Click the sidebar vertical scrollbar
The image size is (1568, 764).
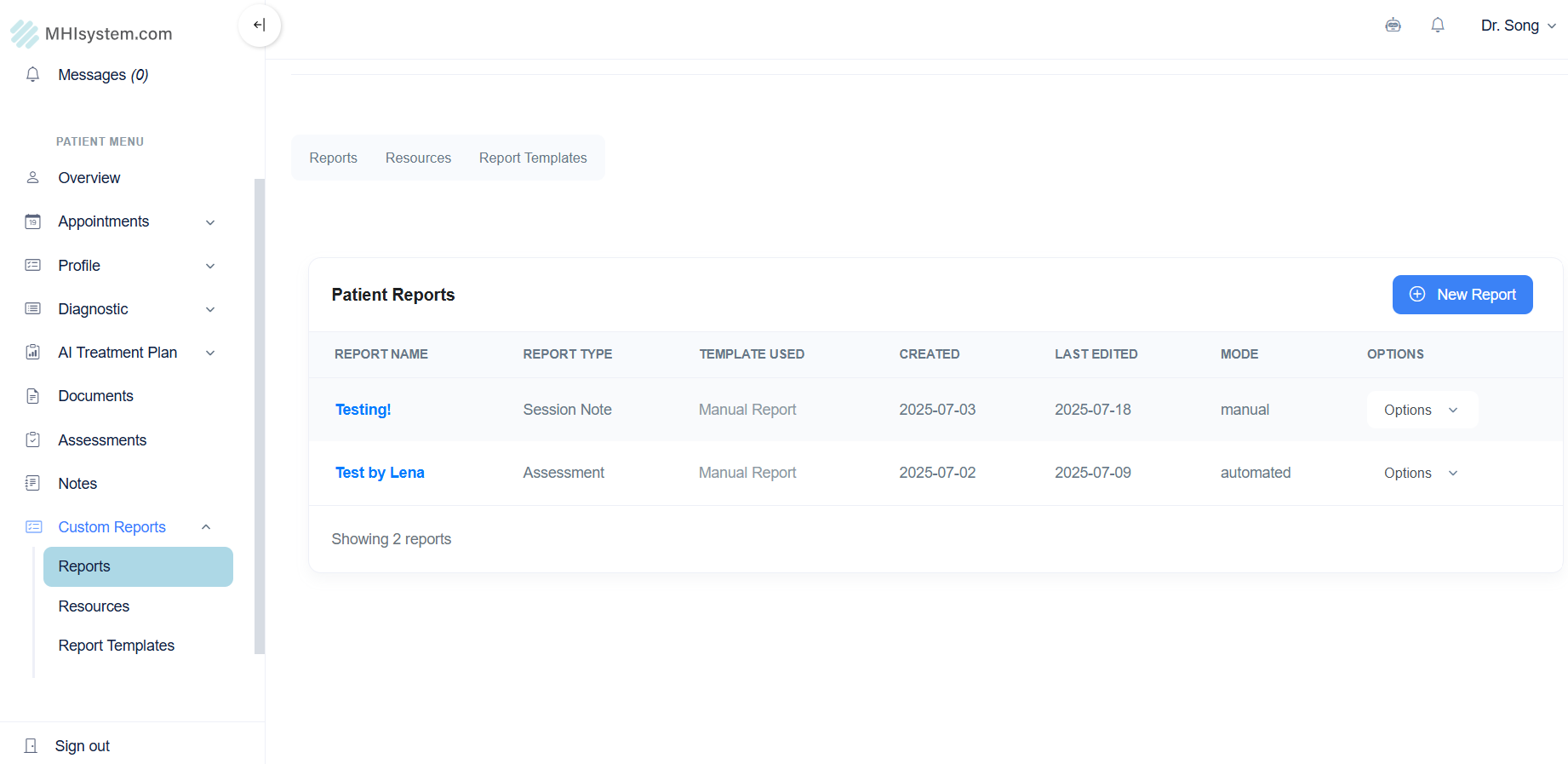[x=260, y=416]
